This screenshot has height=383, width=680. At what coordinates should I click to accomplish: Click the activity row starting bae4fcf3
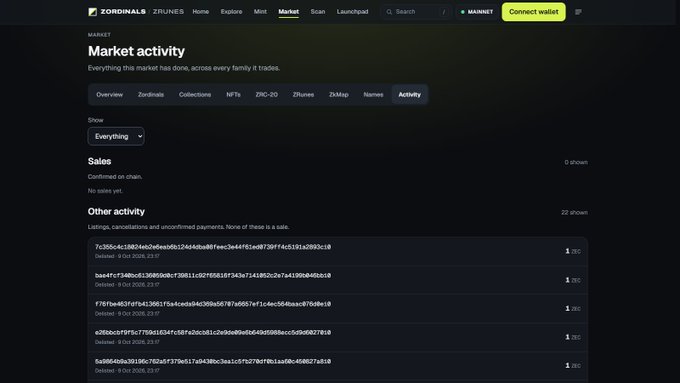[x=338, y=280]
